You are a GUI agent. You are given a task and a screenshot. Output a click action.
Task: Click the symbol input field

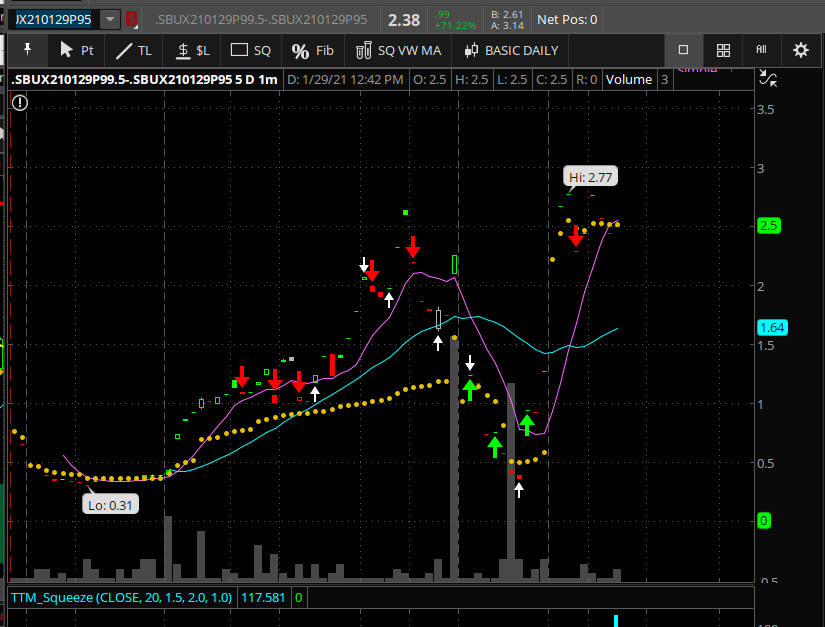pos(54,19)
